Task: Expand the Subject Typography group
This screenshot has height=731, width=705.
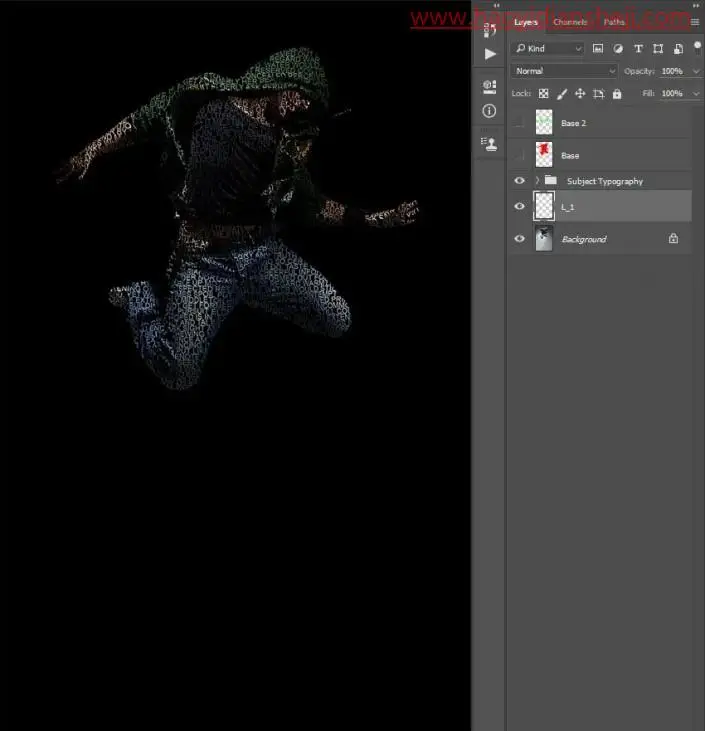Action: pyautogui.click(x=537, y=180)
